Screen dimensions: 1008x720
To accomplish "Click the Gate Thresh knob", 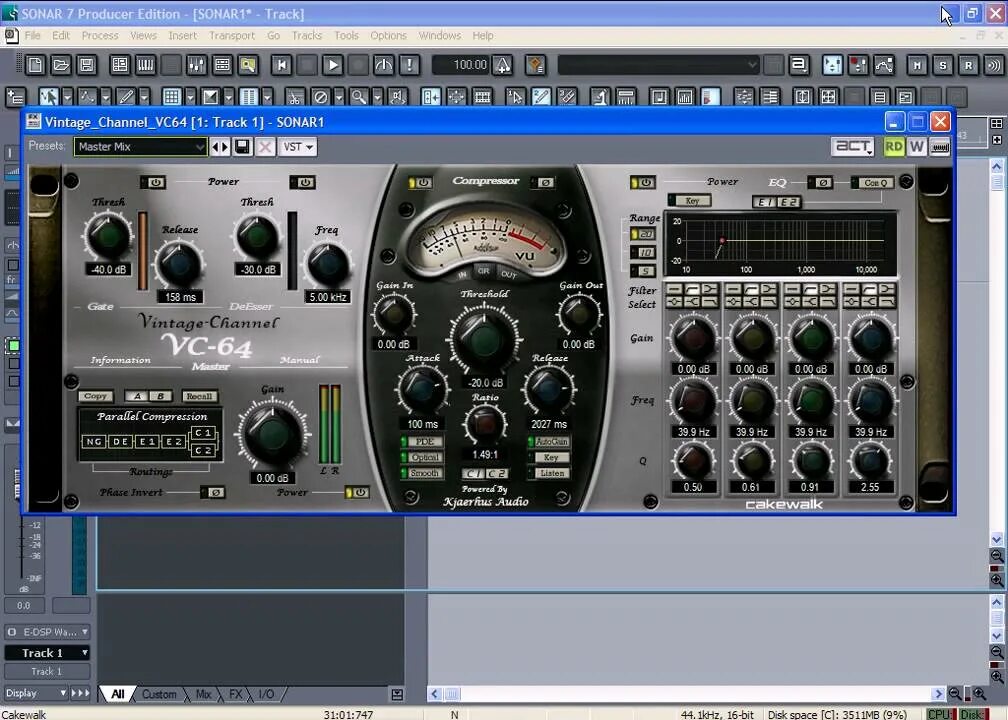I will [x=108, y=237].
